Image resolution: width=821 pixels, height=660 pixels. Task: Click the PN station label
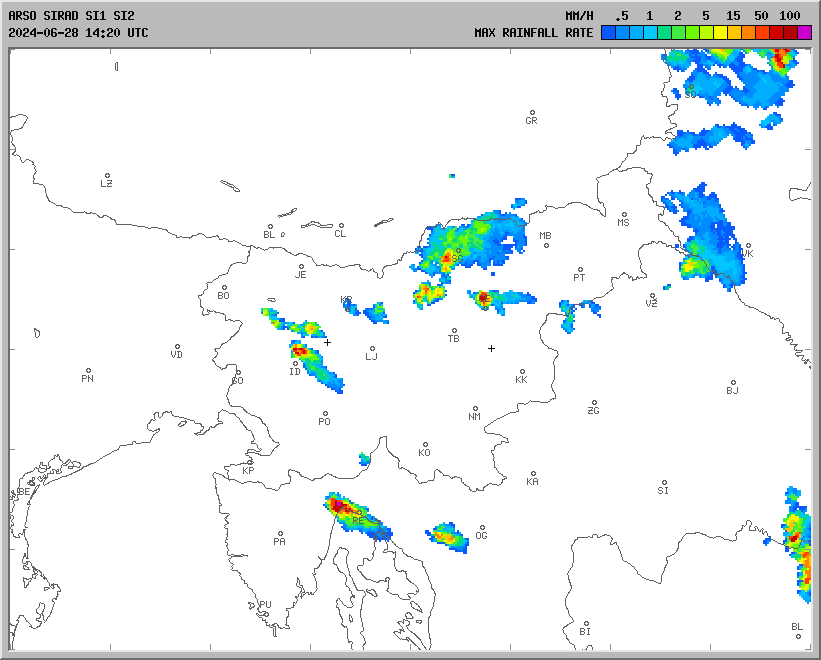pyautogui.click(x=87, y=379)
